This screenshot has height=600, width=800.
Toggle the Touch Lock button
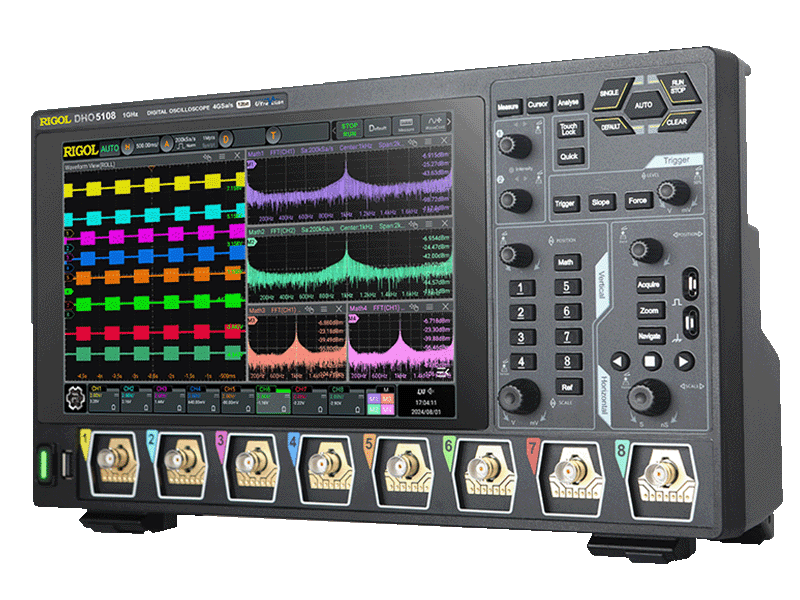point(568,130)
